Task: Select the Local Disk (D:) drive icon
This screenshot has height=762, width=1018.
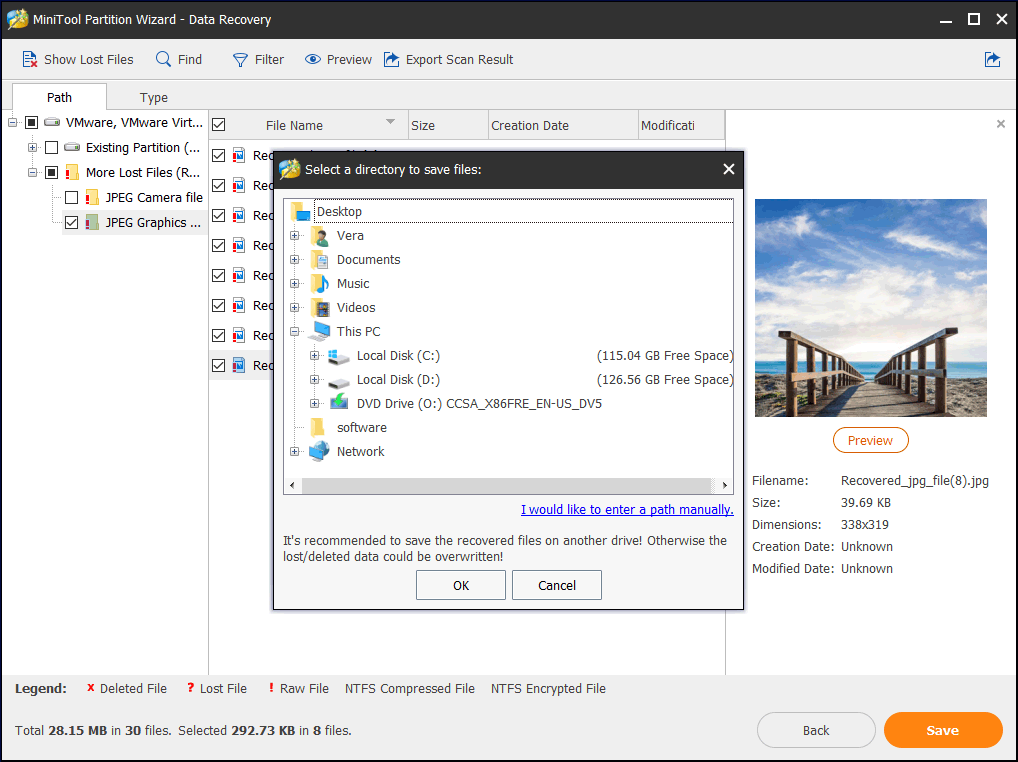Action: point(340,380)
